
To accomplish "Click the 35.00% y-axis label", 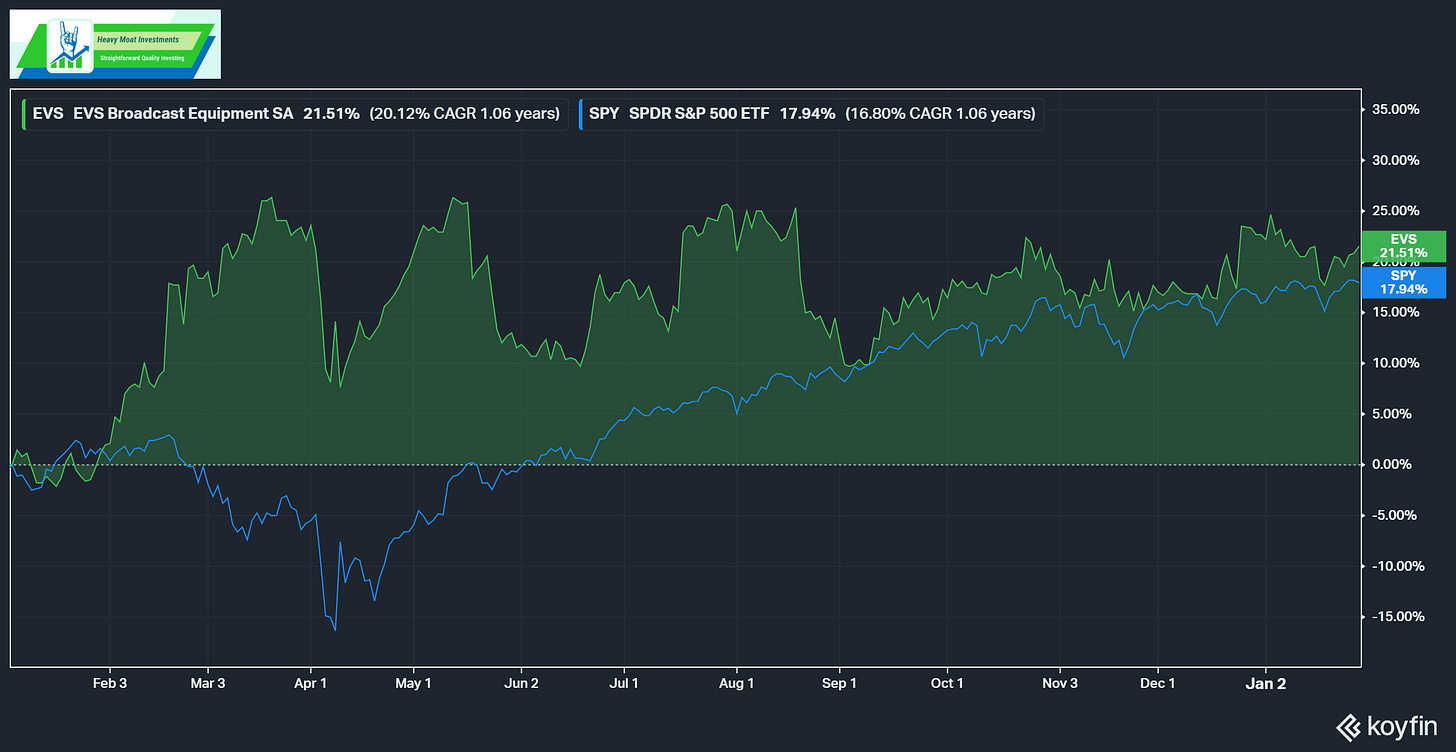I will (x=1398, y=109).
